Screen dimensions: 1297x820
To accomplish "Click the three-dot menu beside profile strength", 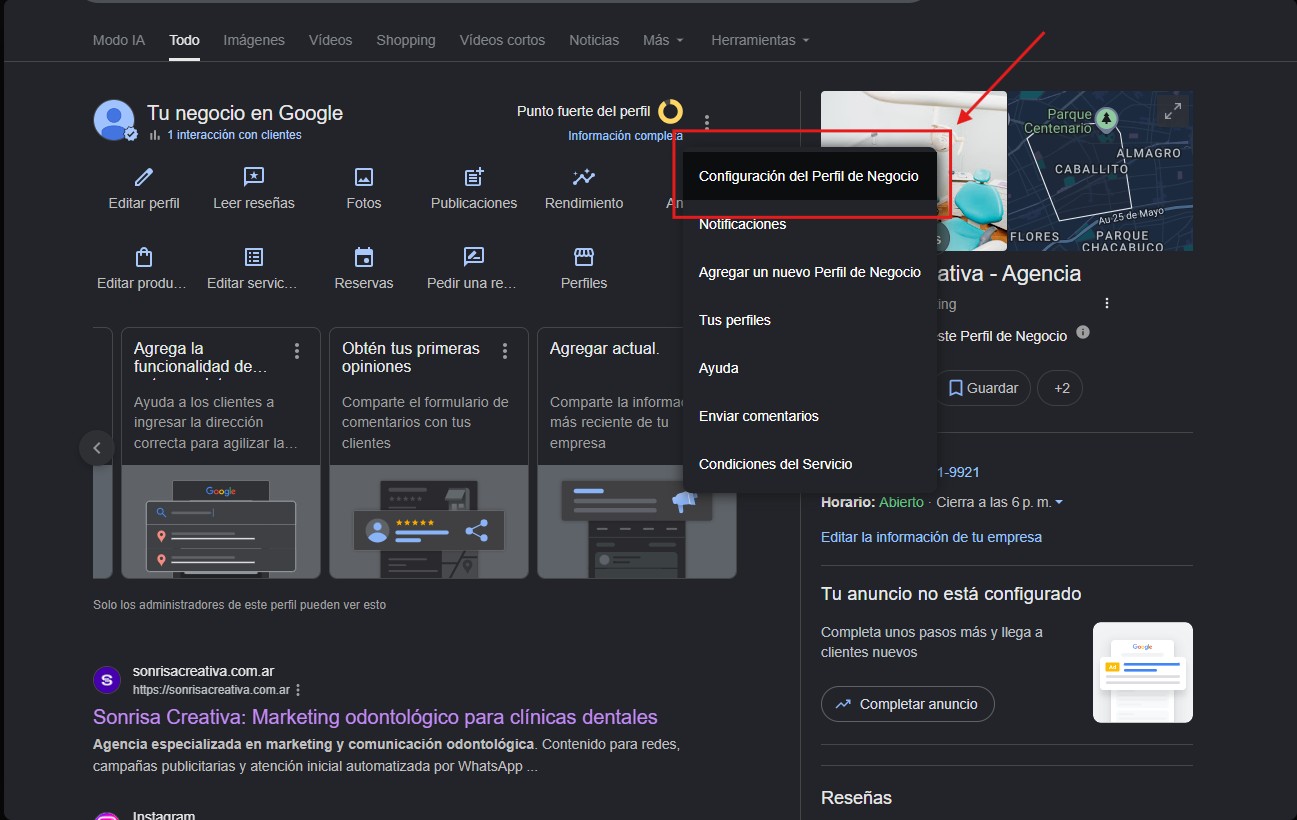I will coord(707,124).
